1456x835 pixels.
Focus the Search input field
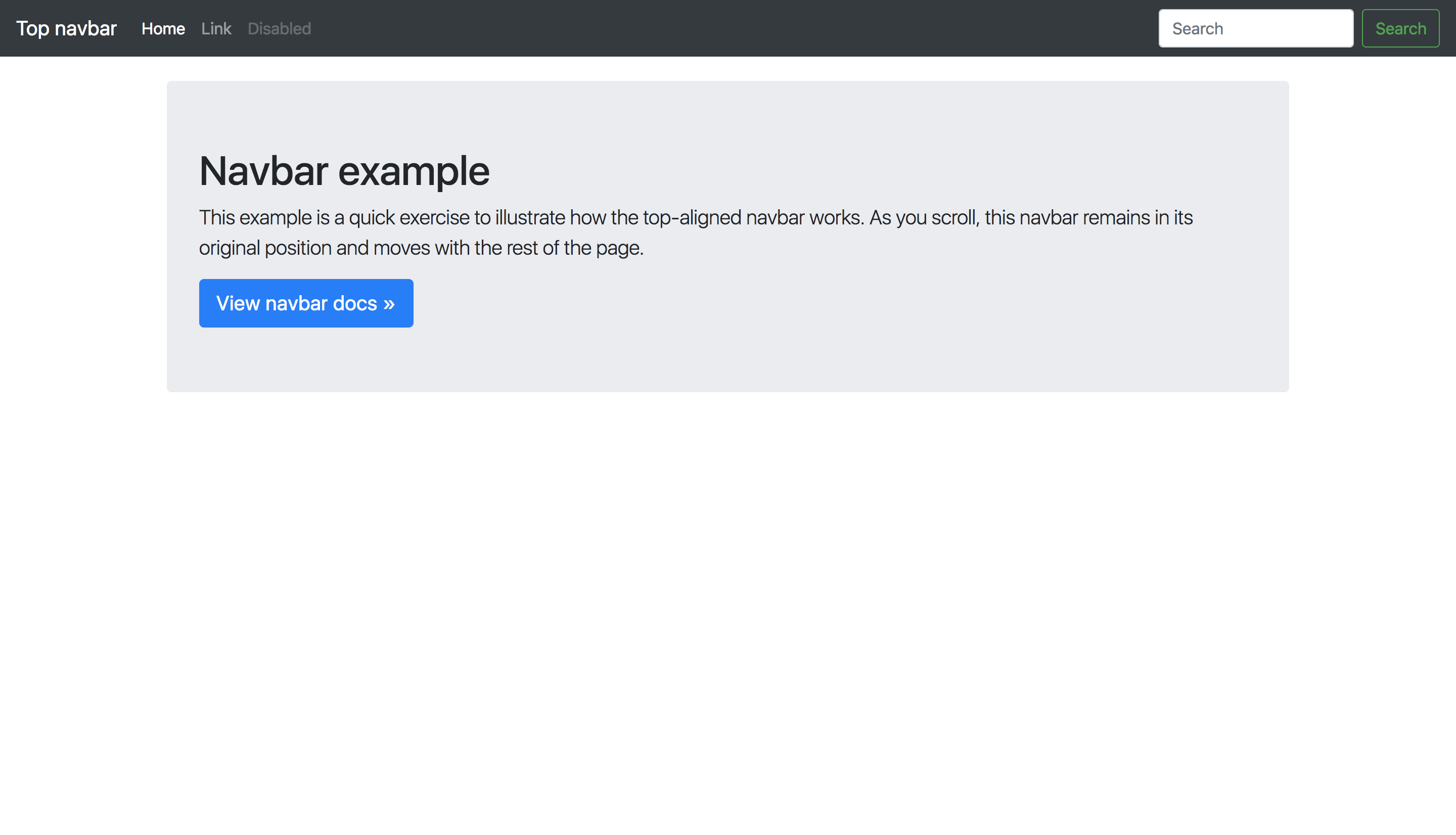1255,28
